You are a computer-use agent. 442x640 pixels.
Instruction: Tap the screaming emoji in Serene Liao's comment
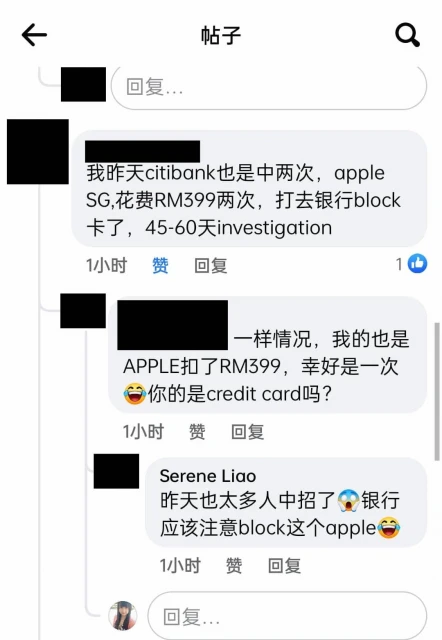tap(349, 500)
